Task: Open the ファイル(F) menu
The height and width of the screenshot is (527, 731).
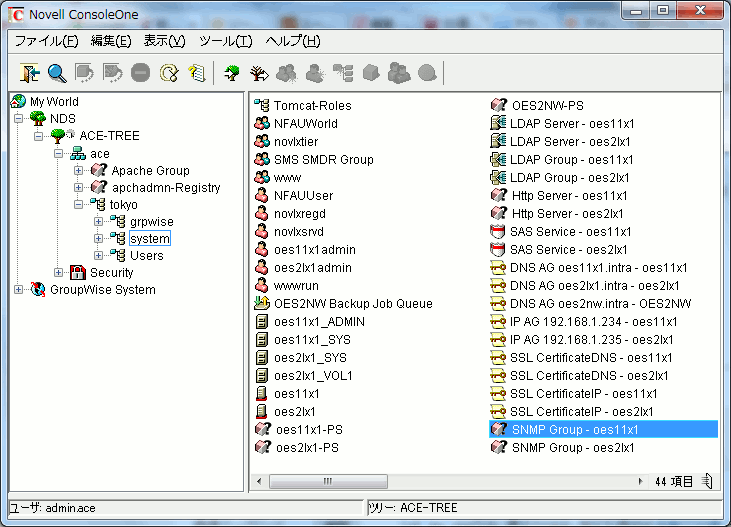Action: click(x=47, y=42)
